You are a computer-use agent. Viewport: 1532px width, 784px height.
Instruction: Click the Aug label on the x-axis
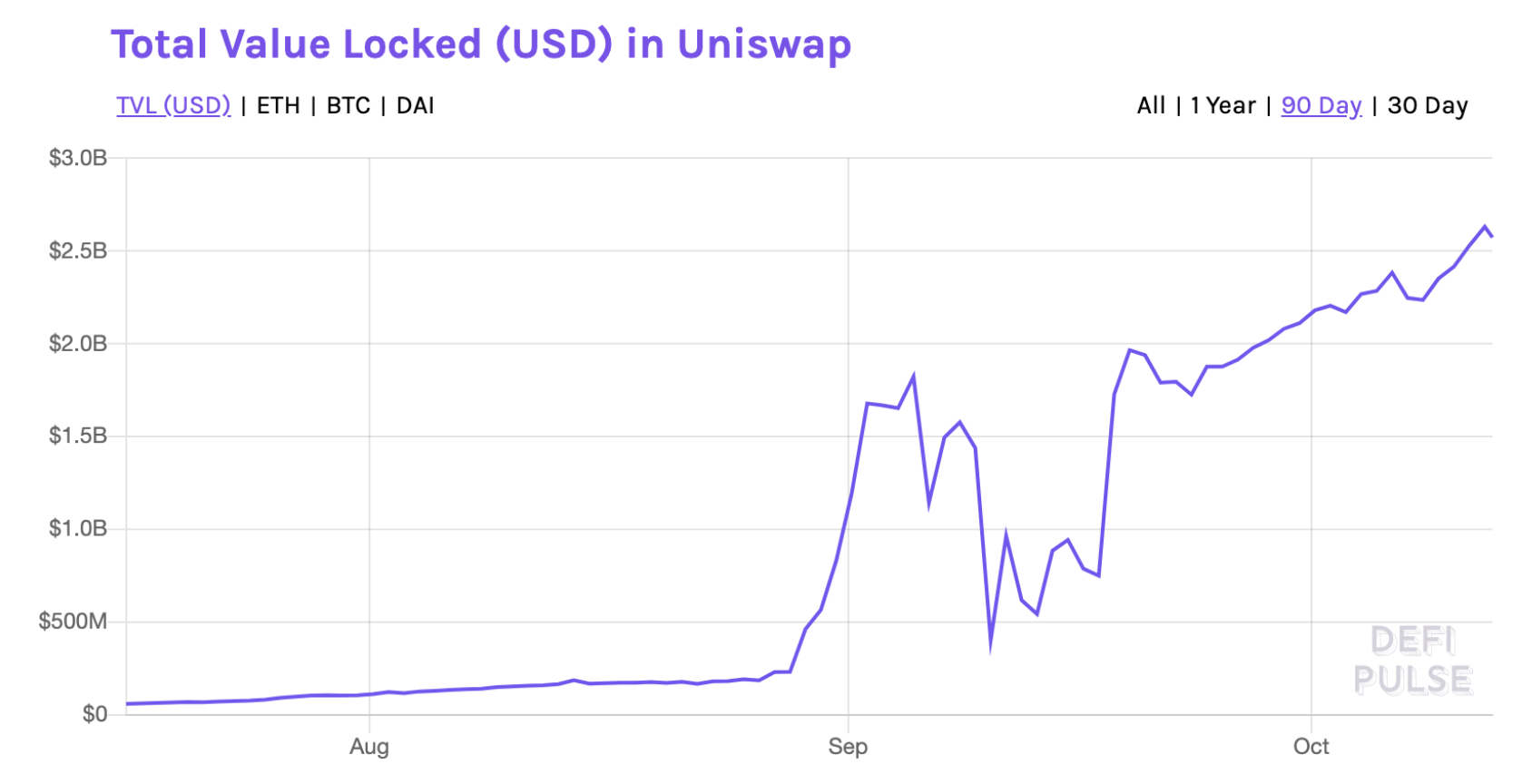coord(369,747)
